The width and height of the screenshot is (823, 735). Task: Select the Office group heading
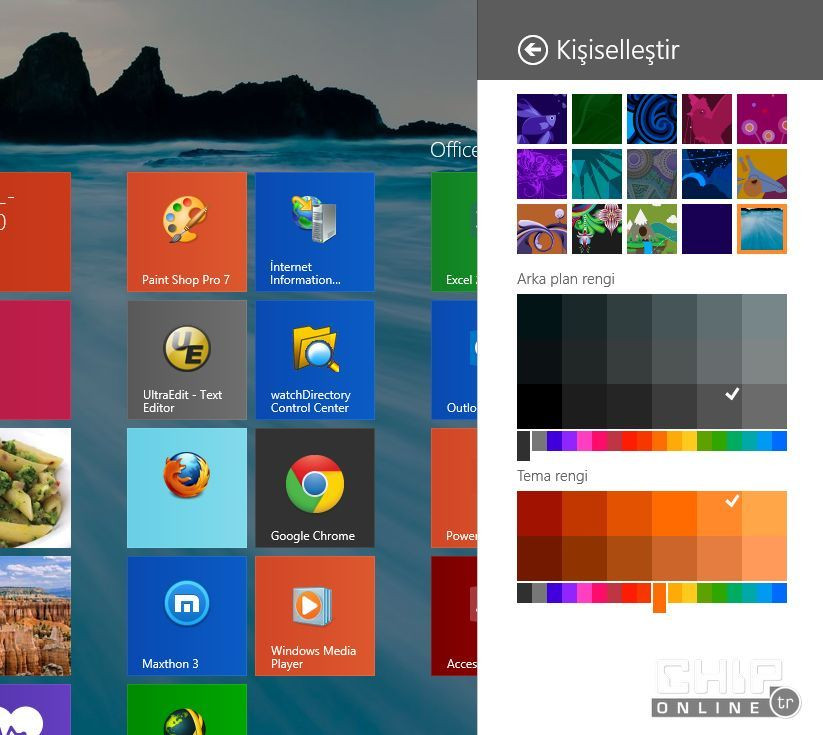[453, 150]
